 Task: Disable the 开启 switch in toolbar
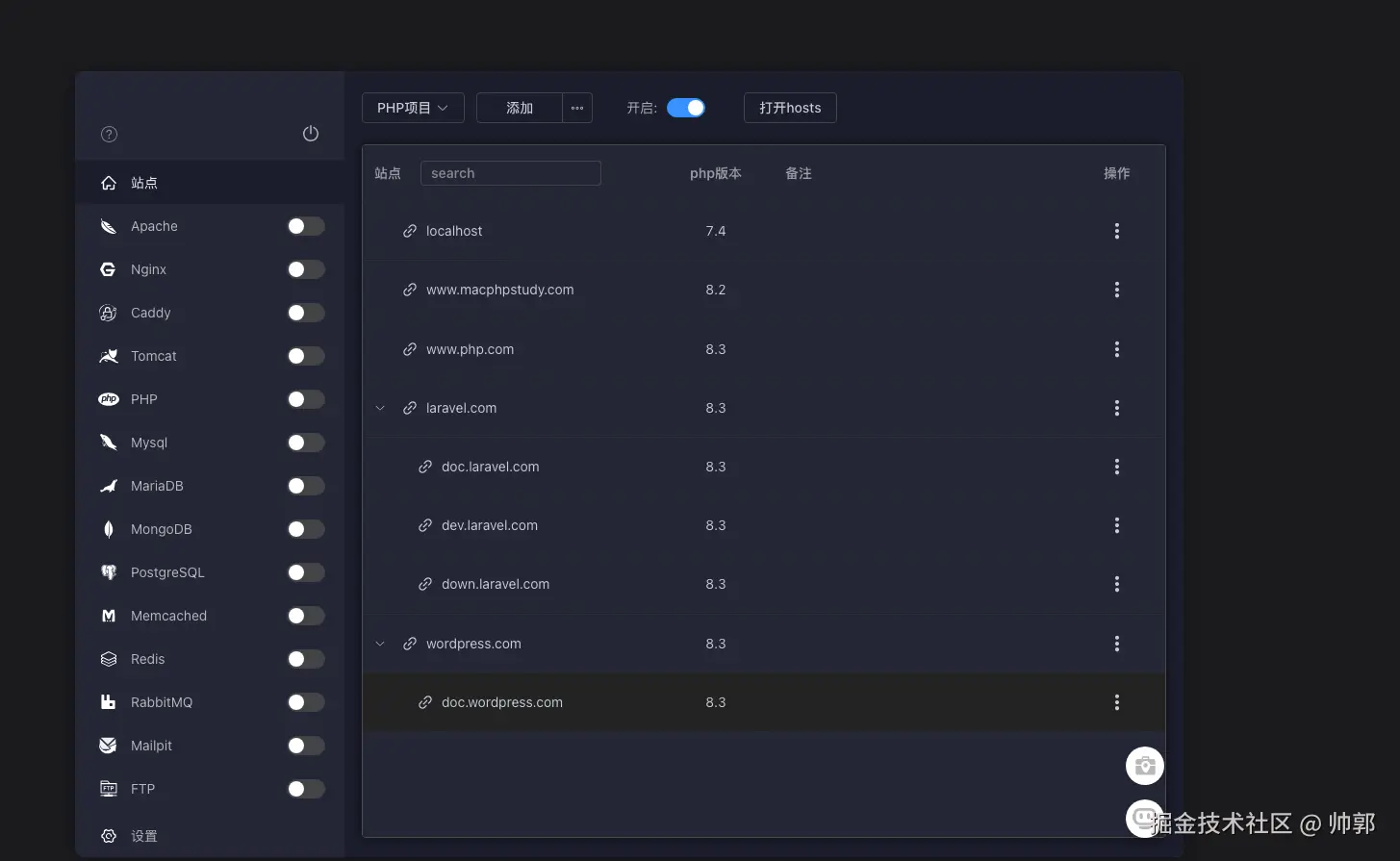click(686, 108)
